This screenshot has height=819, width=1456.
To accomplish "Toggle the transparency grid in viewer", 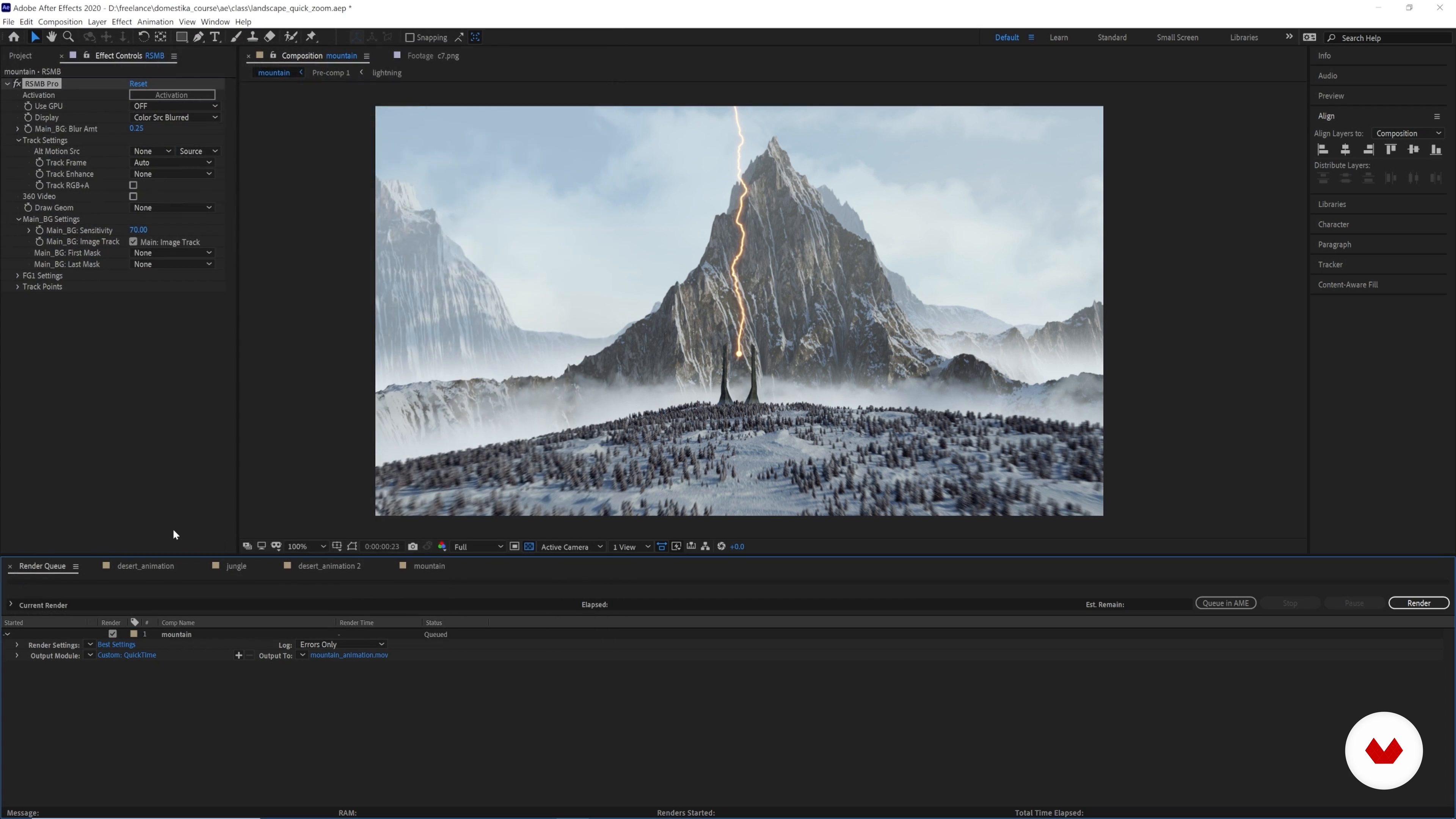I will [529, 546].
